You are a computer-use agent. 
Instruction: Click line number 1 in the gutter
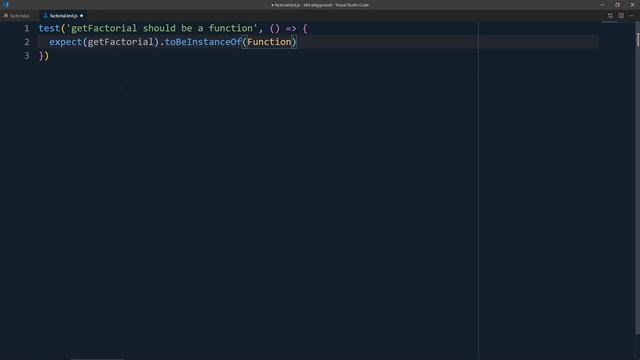pos(27,28)
